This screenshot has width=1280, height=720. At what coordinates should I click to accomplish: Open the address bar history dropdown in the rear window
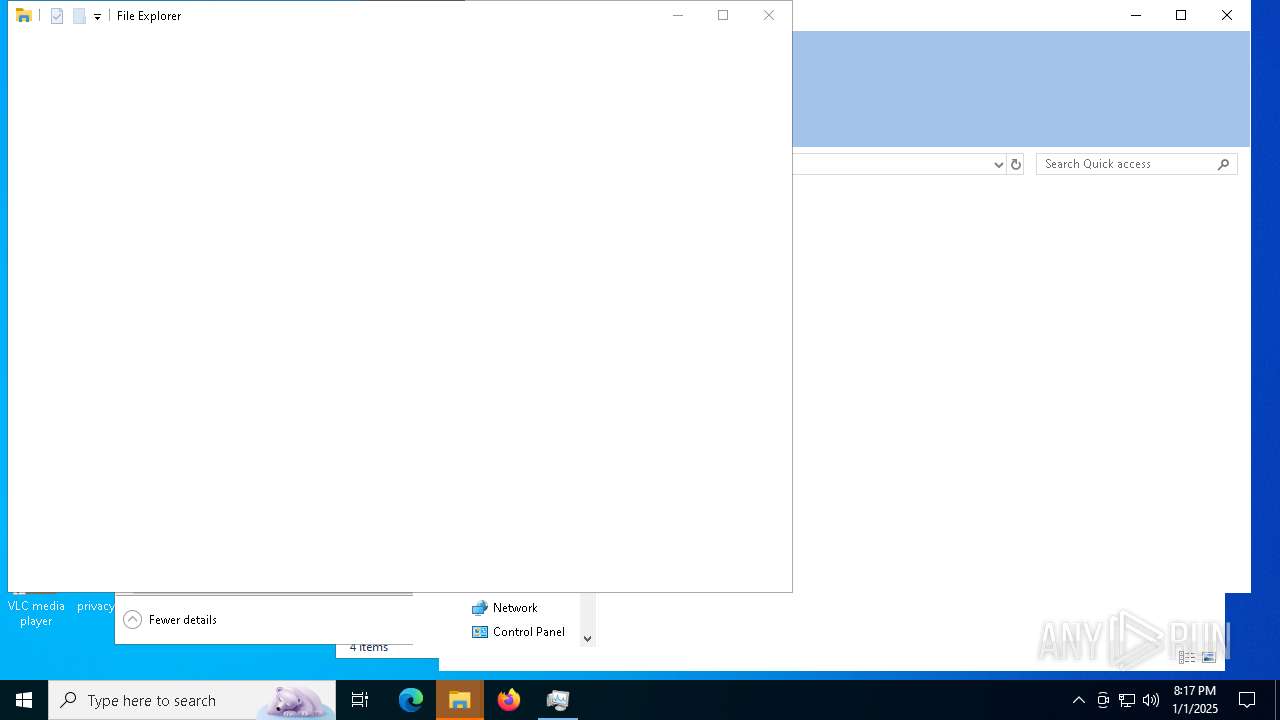pos(998,164)
